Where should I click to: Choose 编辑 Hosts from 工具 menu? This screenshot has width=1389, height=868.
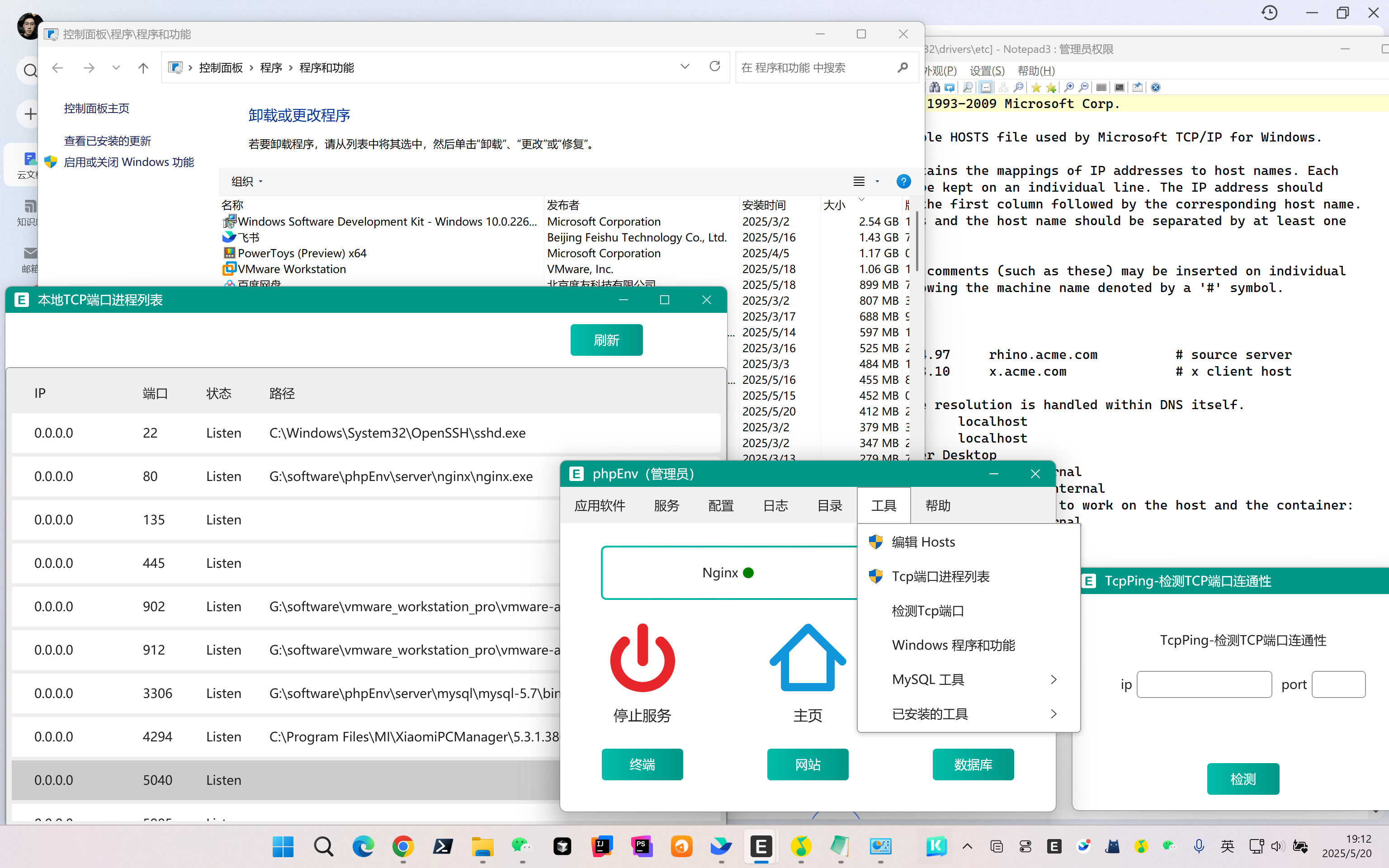point(969,542)
